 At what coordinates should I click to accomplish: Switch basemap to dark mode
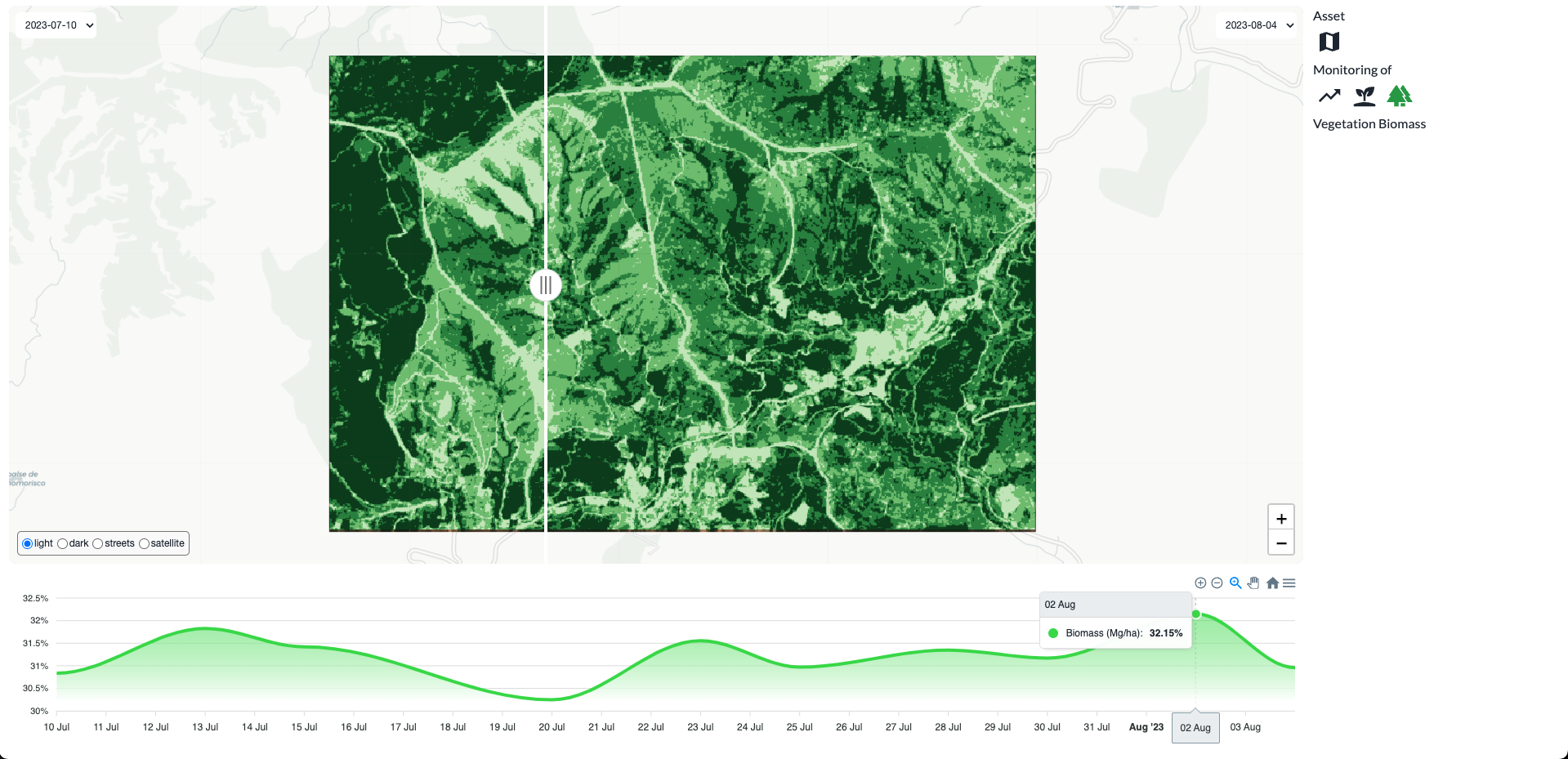click(63, 542)
